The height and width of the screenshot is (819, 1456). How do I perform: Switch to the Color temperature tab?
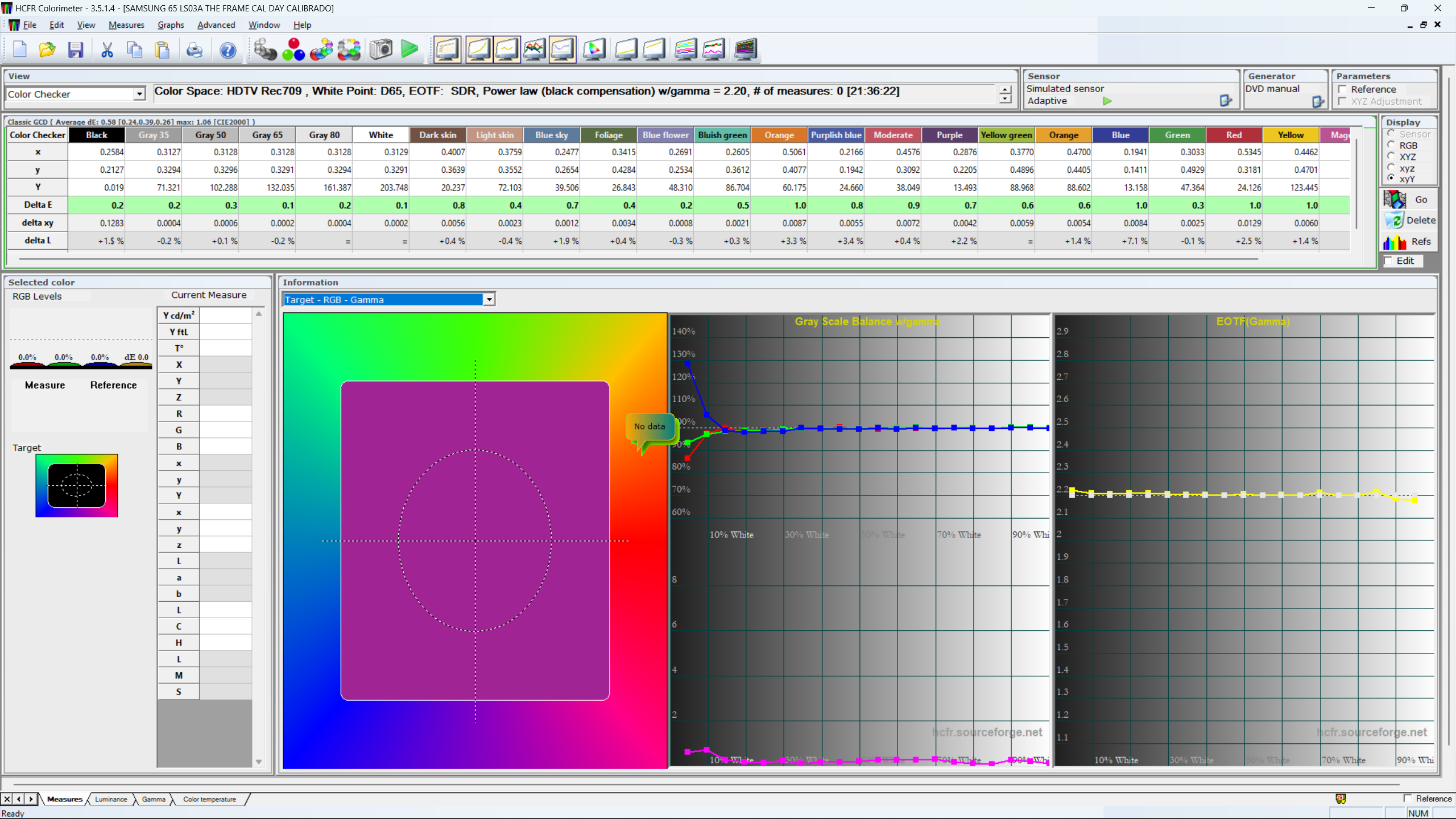point(209,799)
